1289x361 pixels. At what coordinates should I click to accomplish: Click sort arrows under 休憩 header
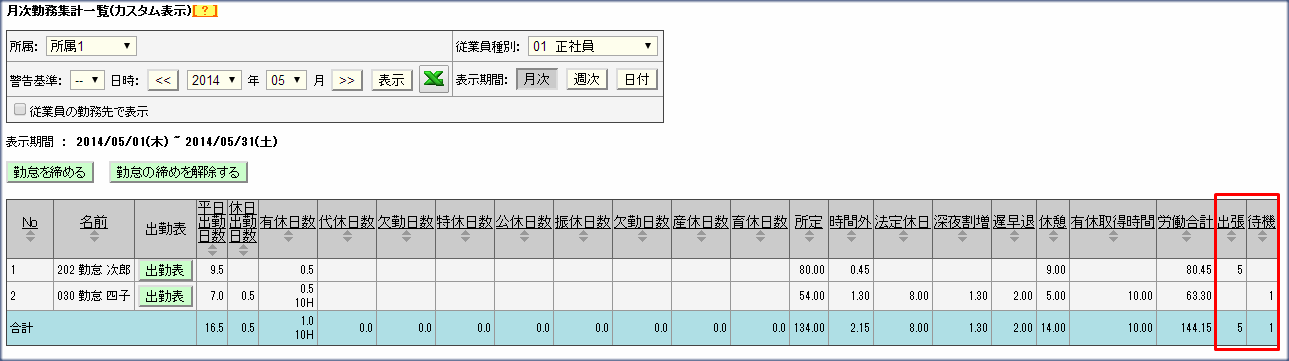pos(1052,237)
